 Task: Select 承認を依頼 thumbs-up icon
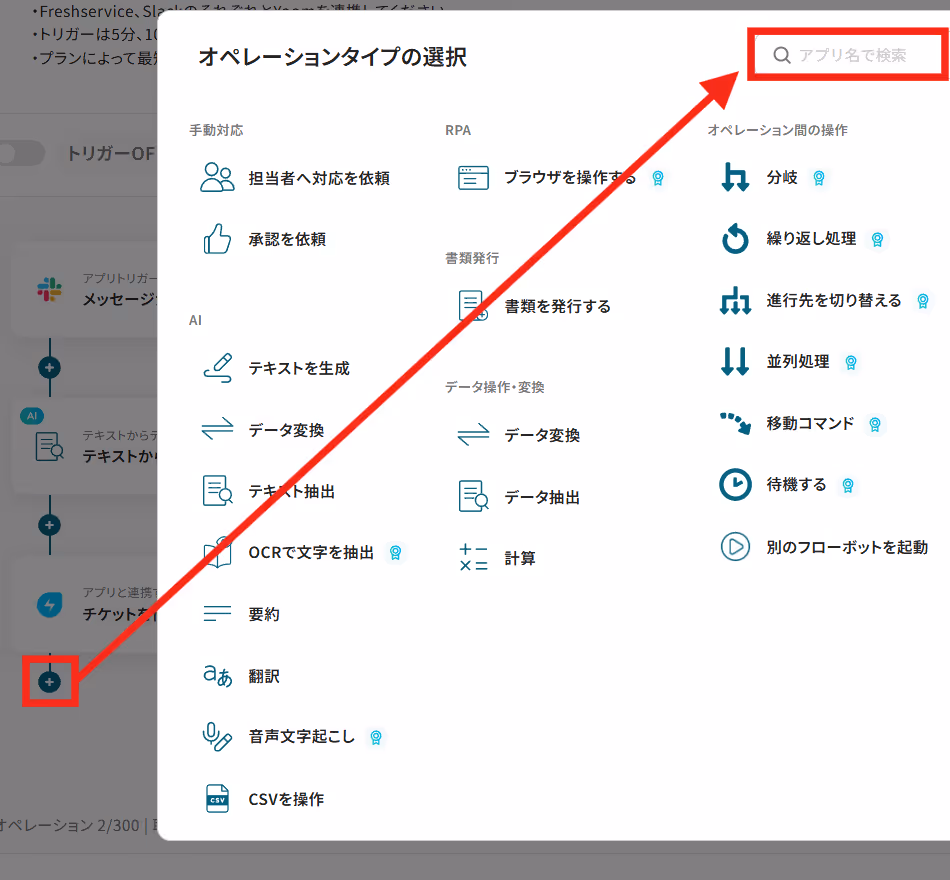[x=217, y=239]
